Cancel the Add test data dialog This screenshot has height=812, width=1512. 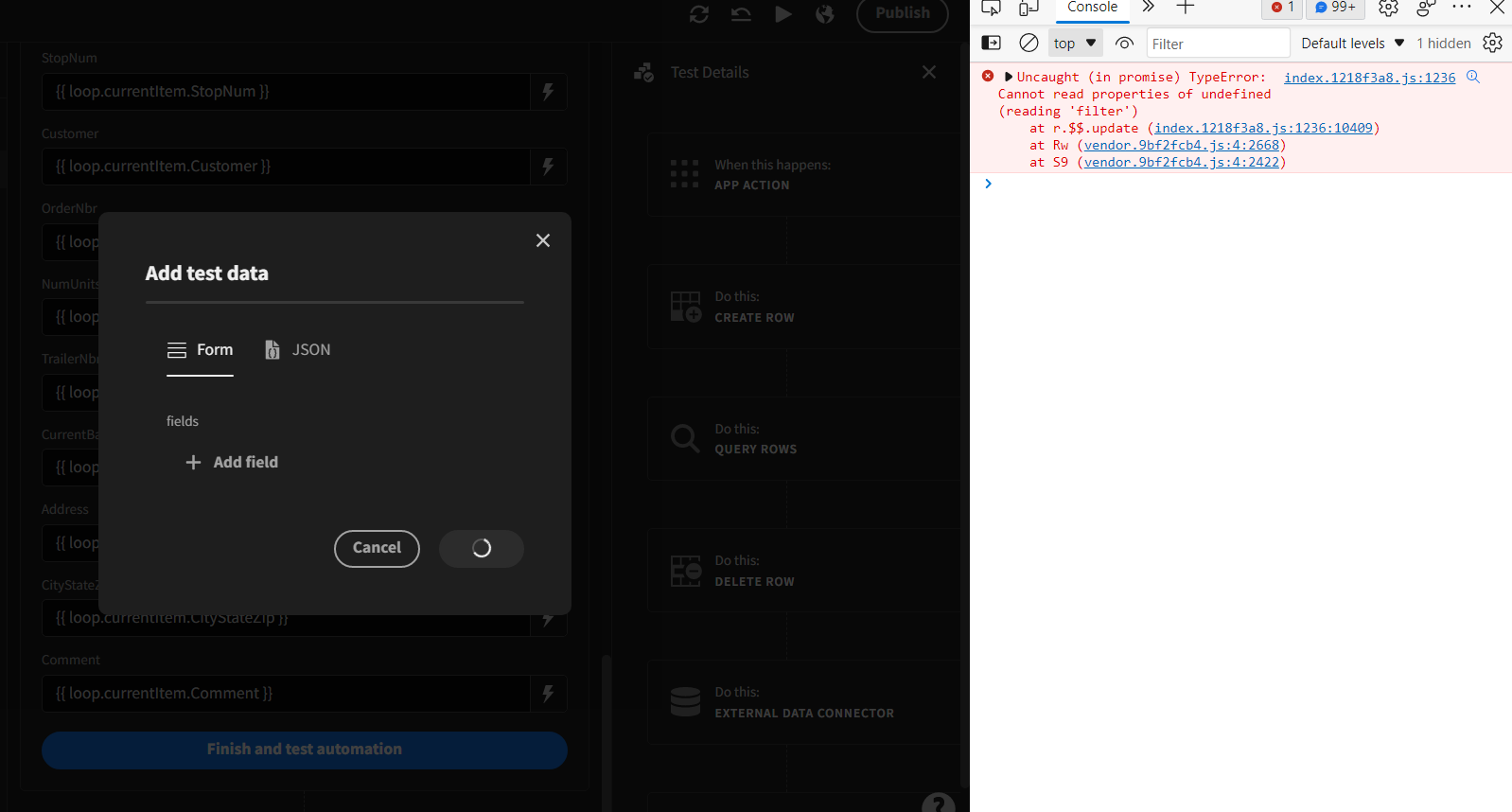377,548
